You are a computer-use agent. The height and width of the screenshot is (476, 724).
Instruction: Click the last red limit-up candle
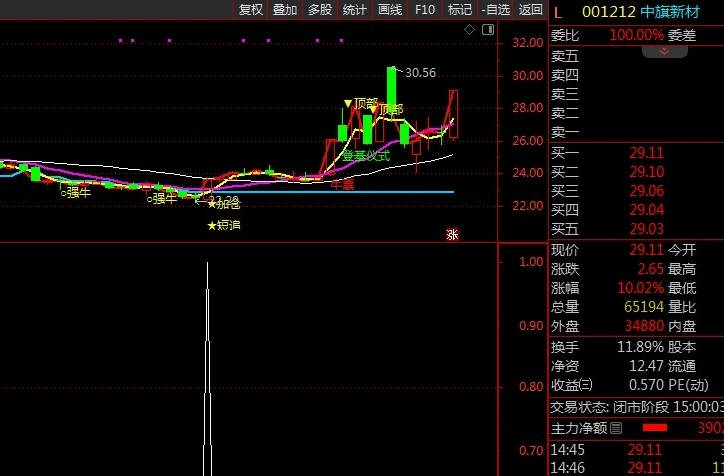pos(453,114)
